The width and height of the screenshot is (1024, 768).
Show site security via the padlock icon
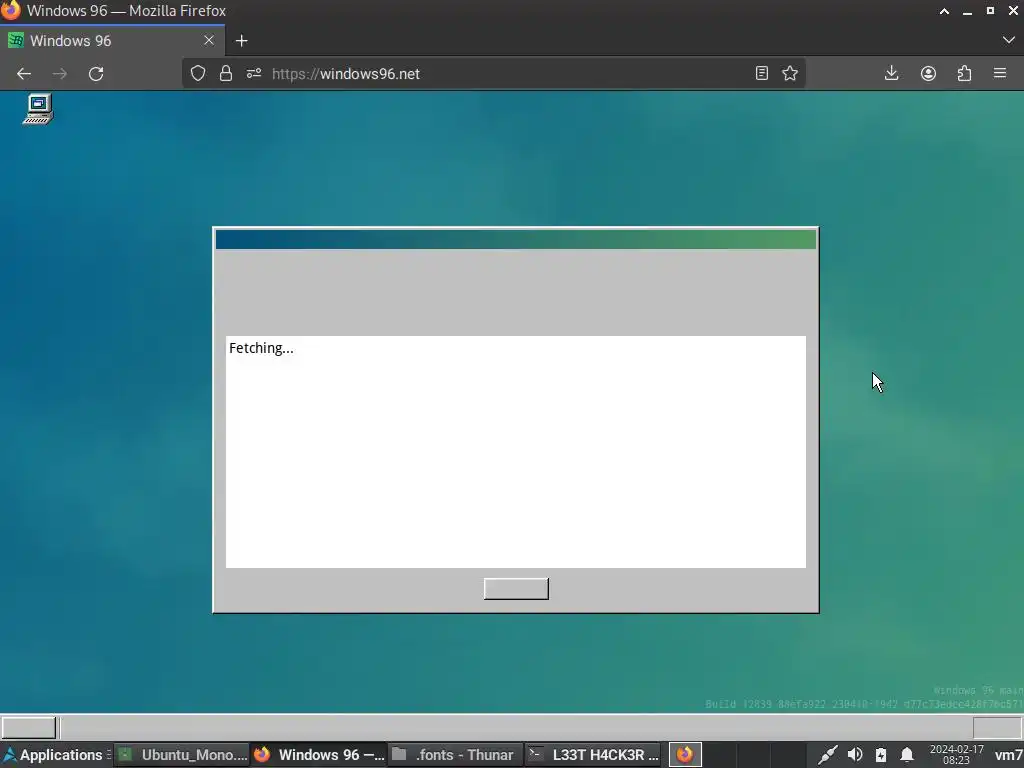tap(226, 74)
